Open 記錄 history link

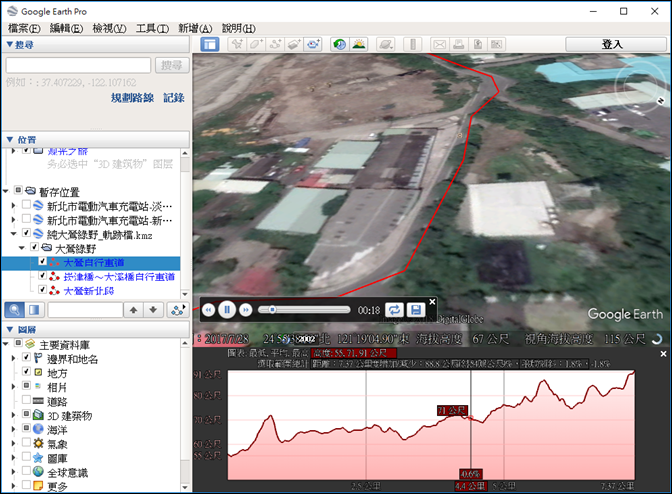pos(174,98)
